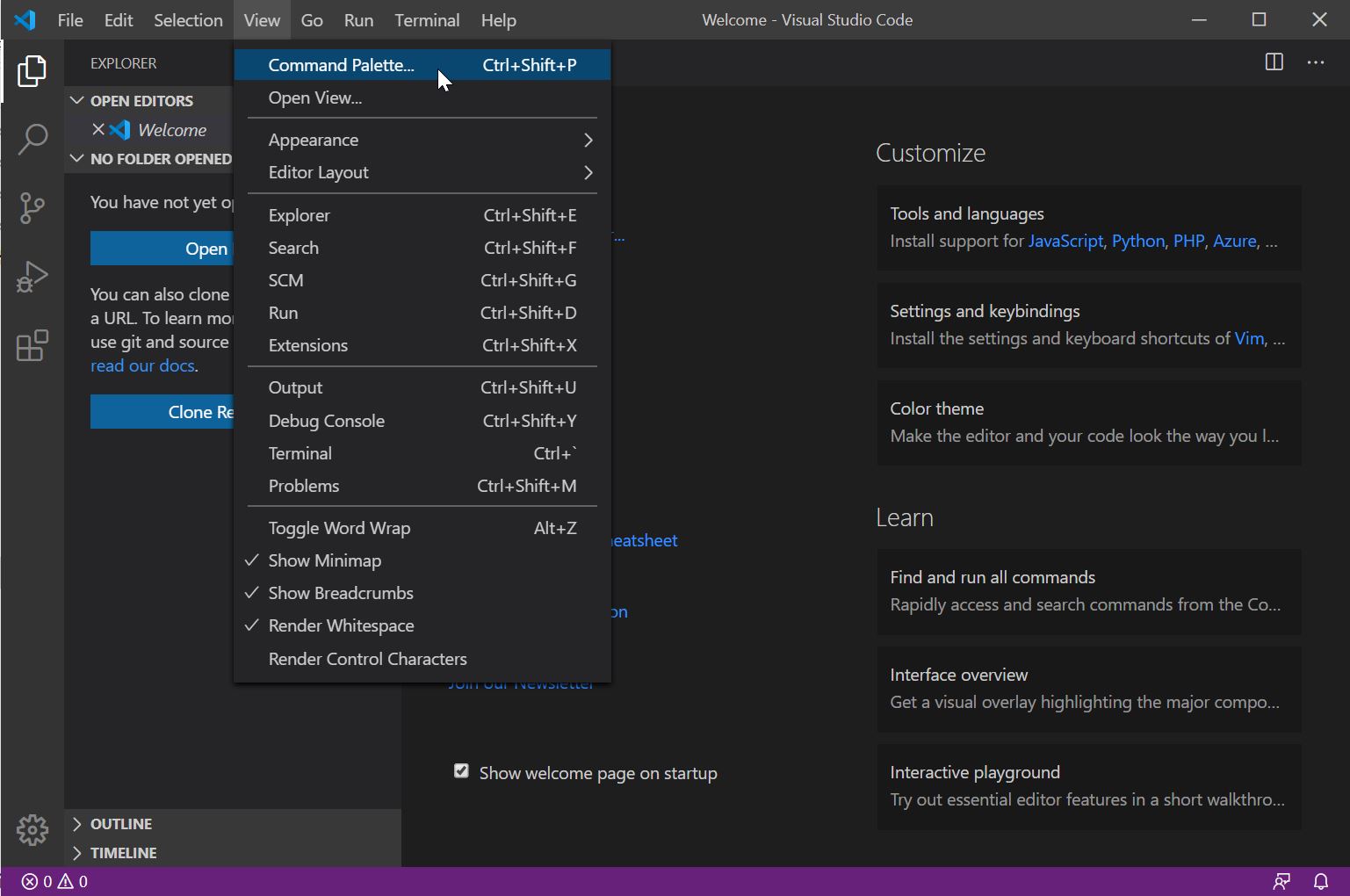Click the Clone Repository button
The height and width of the screenshot is (896, 1350).
click(x=162, y=412)
